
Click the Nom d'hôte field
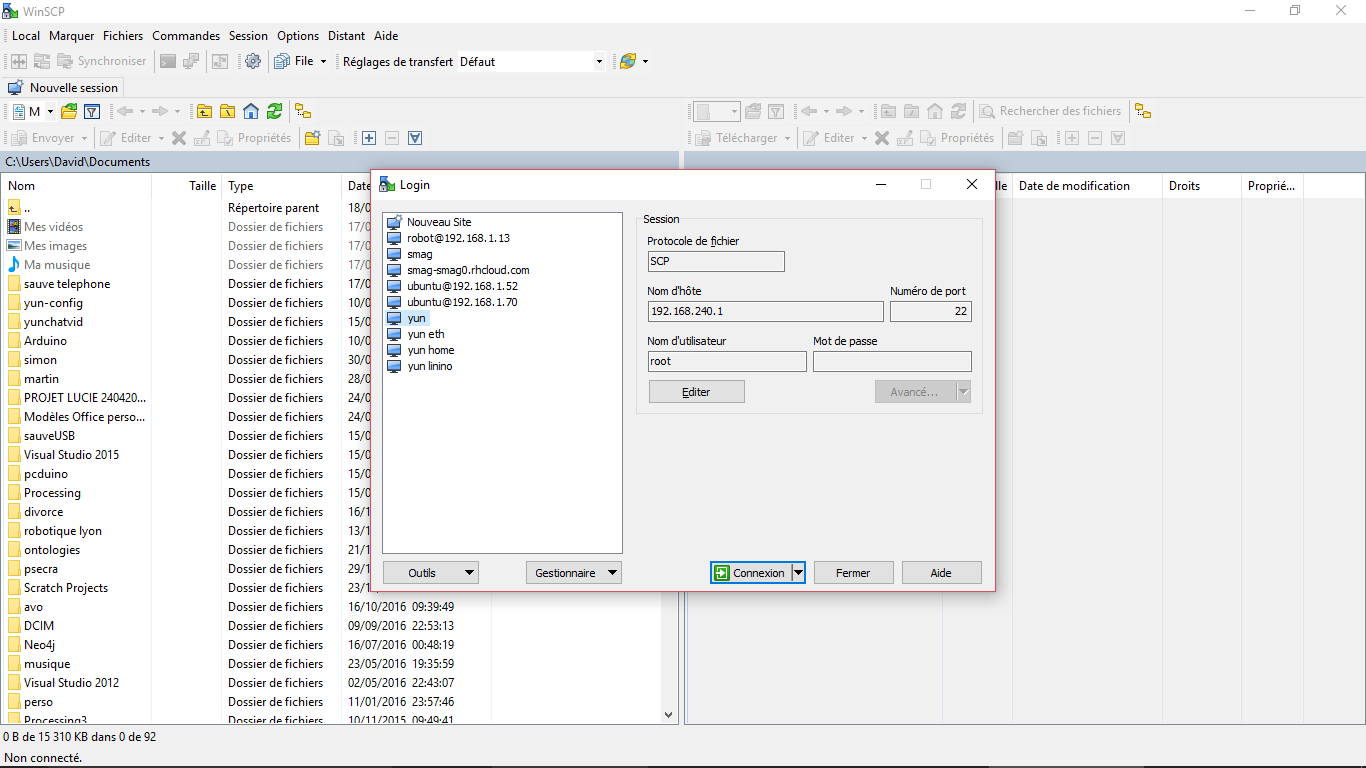765,311
